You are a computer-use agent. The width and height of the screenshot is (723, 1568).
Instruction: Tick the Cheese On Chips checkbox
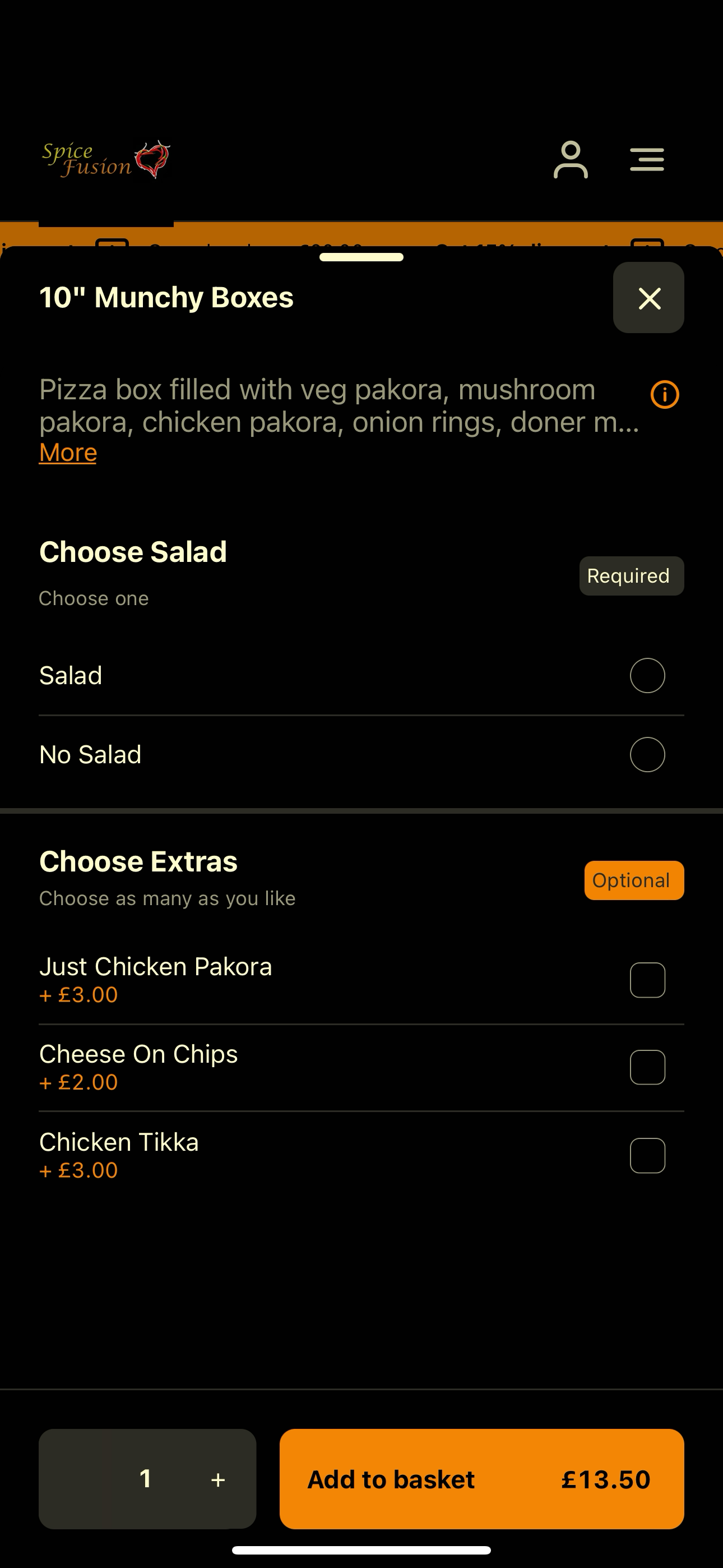(647, 1067)
